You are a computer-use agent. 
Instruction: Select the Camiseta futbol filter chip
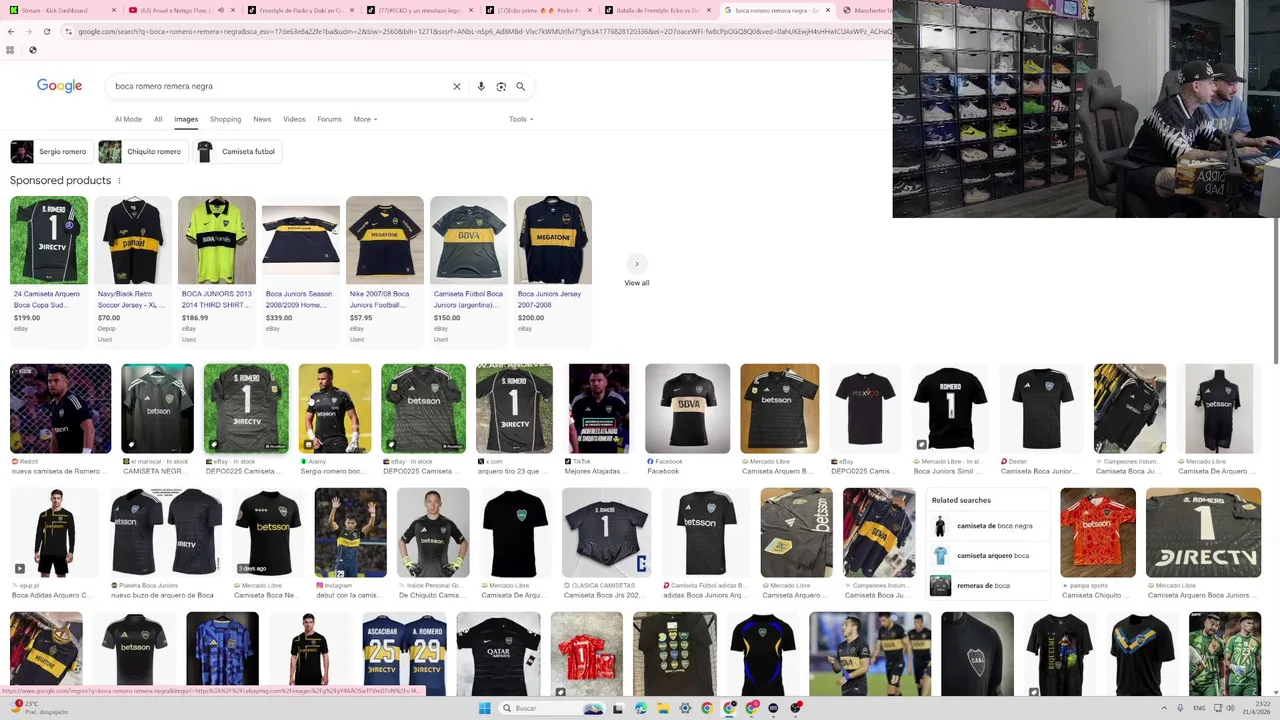coord(237,152)
